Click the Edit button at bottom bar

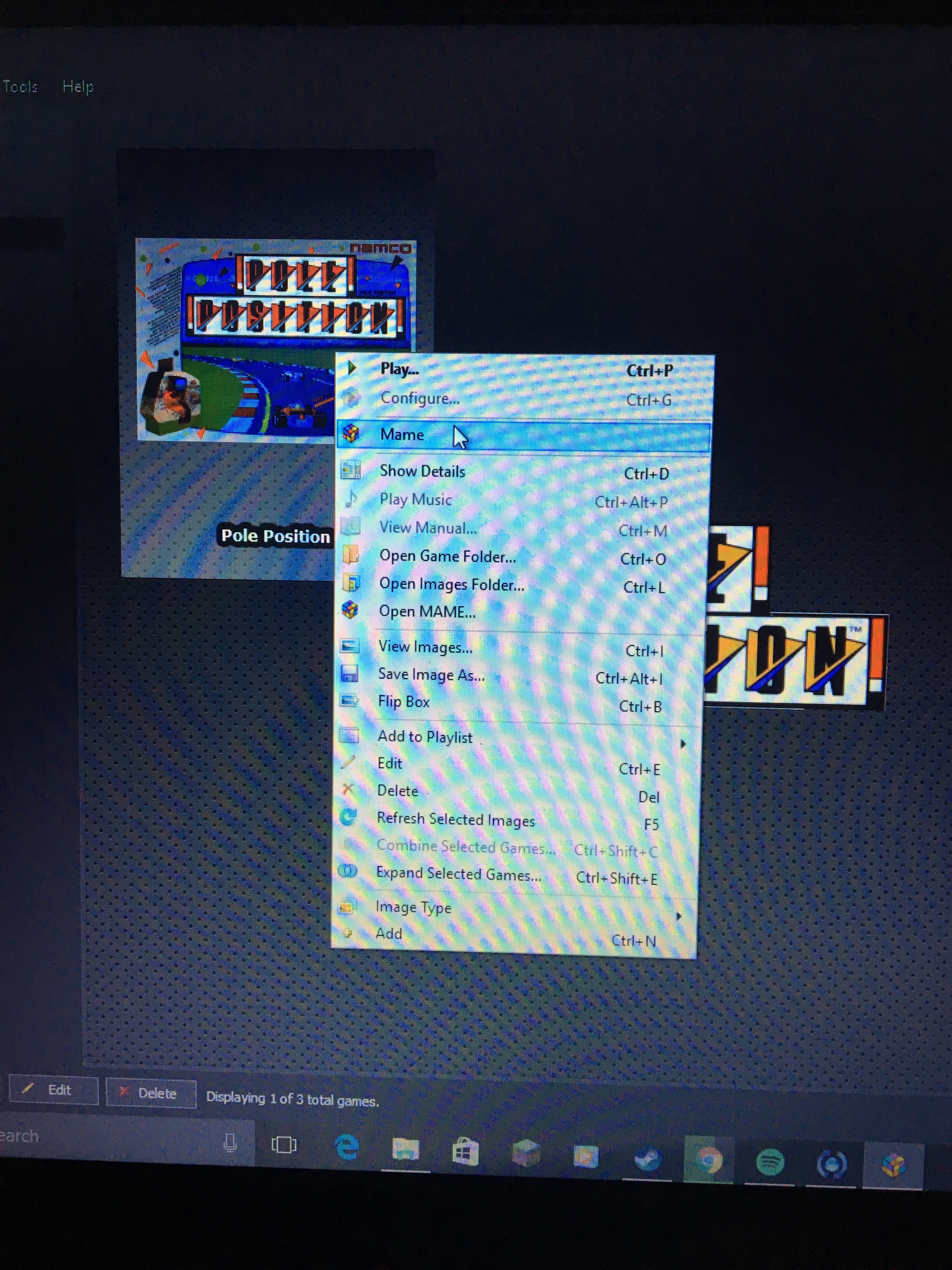tap(54, 1090)
